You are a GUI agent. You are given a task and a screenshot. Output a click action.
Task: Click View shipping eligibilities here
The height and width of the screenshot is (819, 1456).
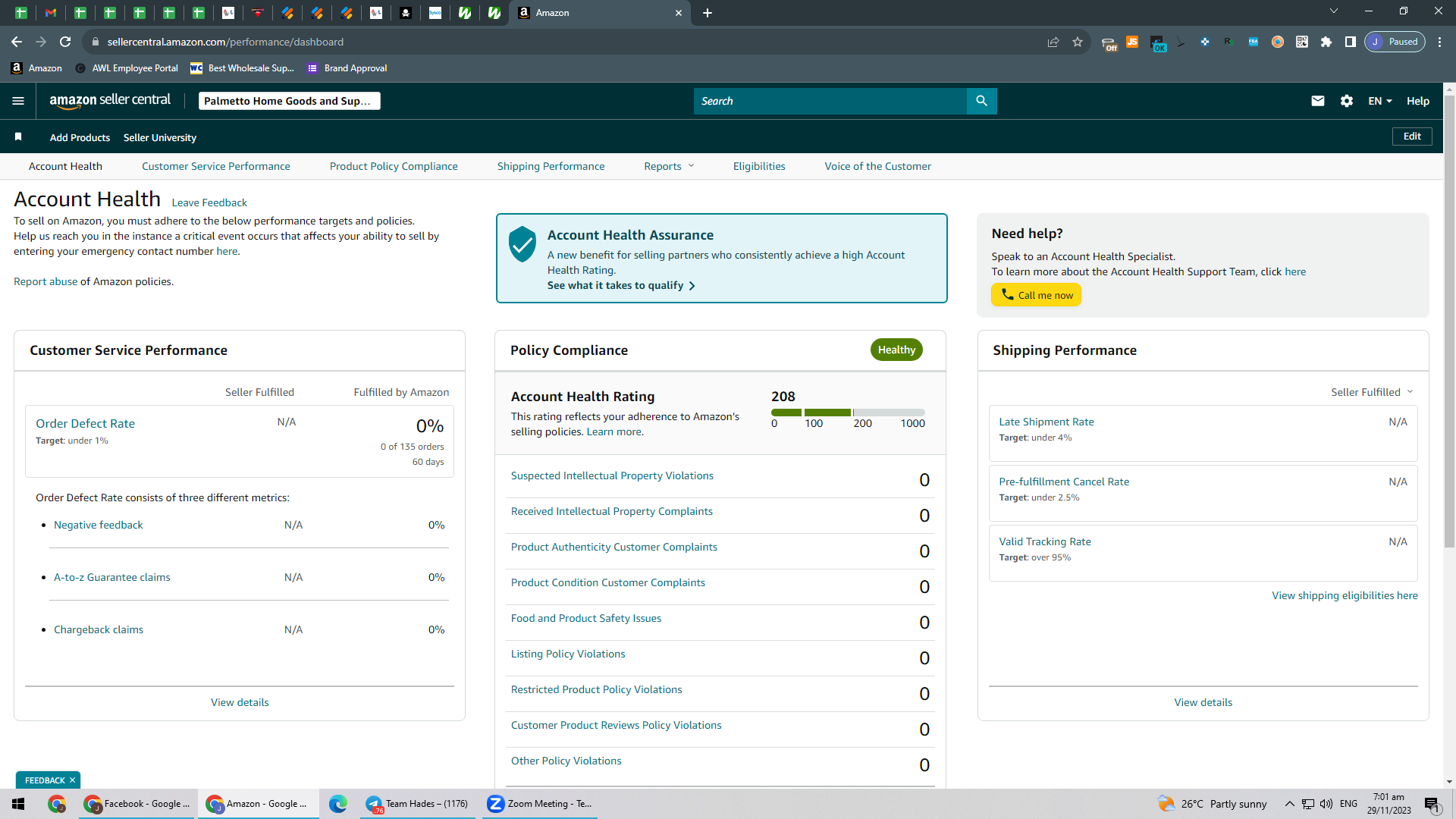click(1345, 596)
